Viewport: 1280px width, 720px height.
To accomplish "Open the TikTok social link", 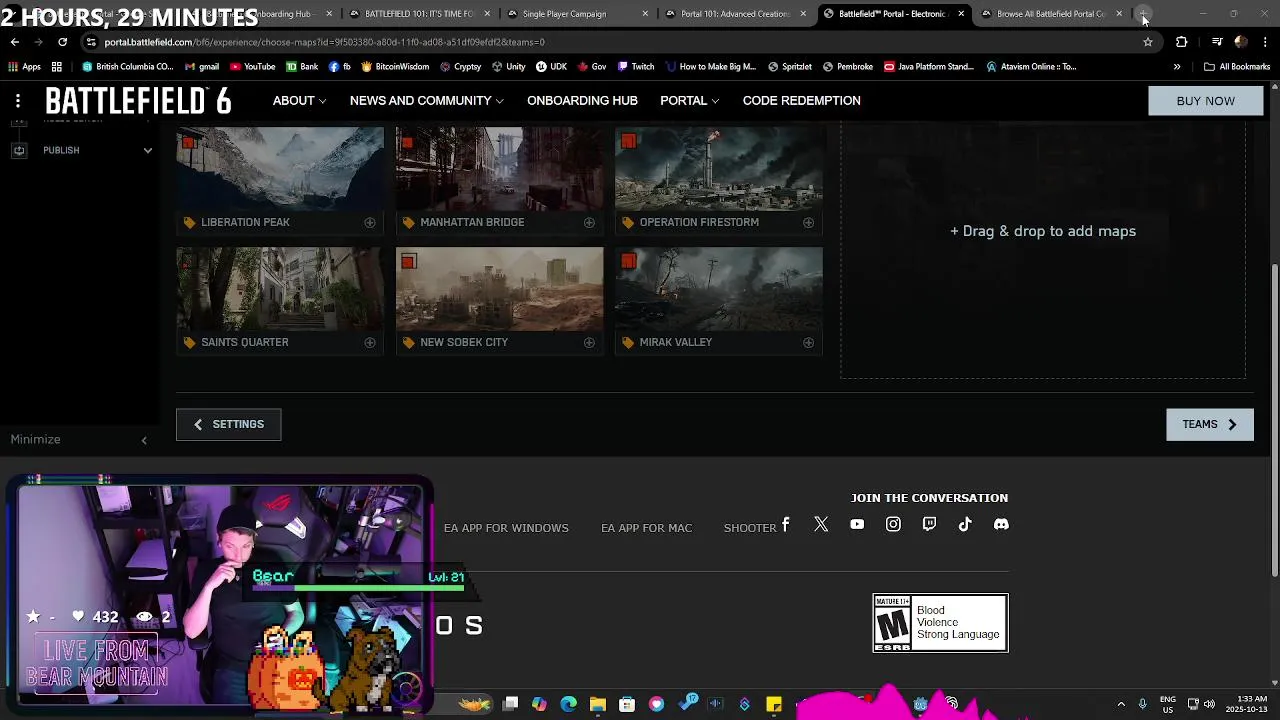I will click(x=965, y=524).
